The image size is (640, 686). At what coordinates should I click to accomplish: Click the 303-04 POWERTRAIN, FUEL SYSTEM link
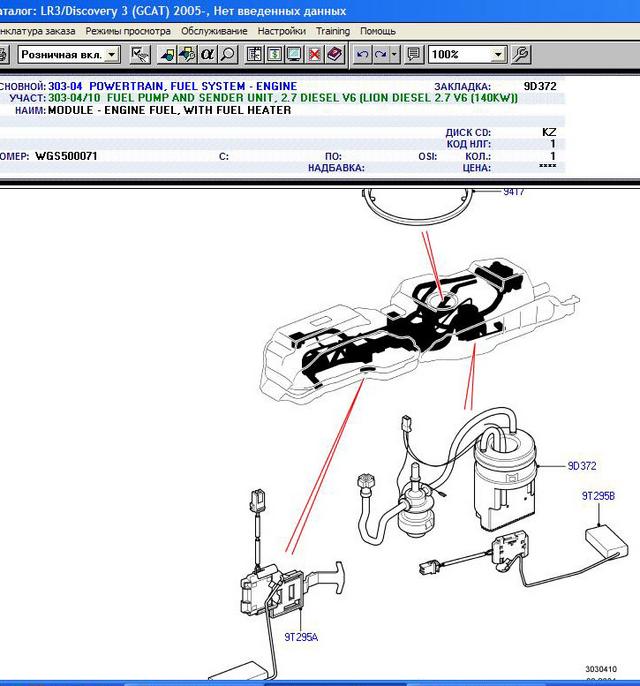tap(172, 86)
